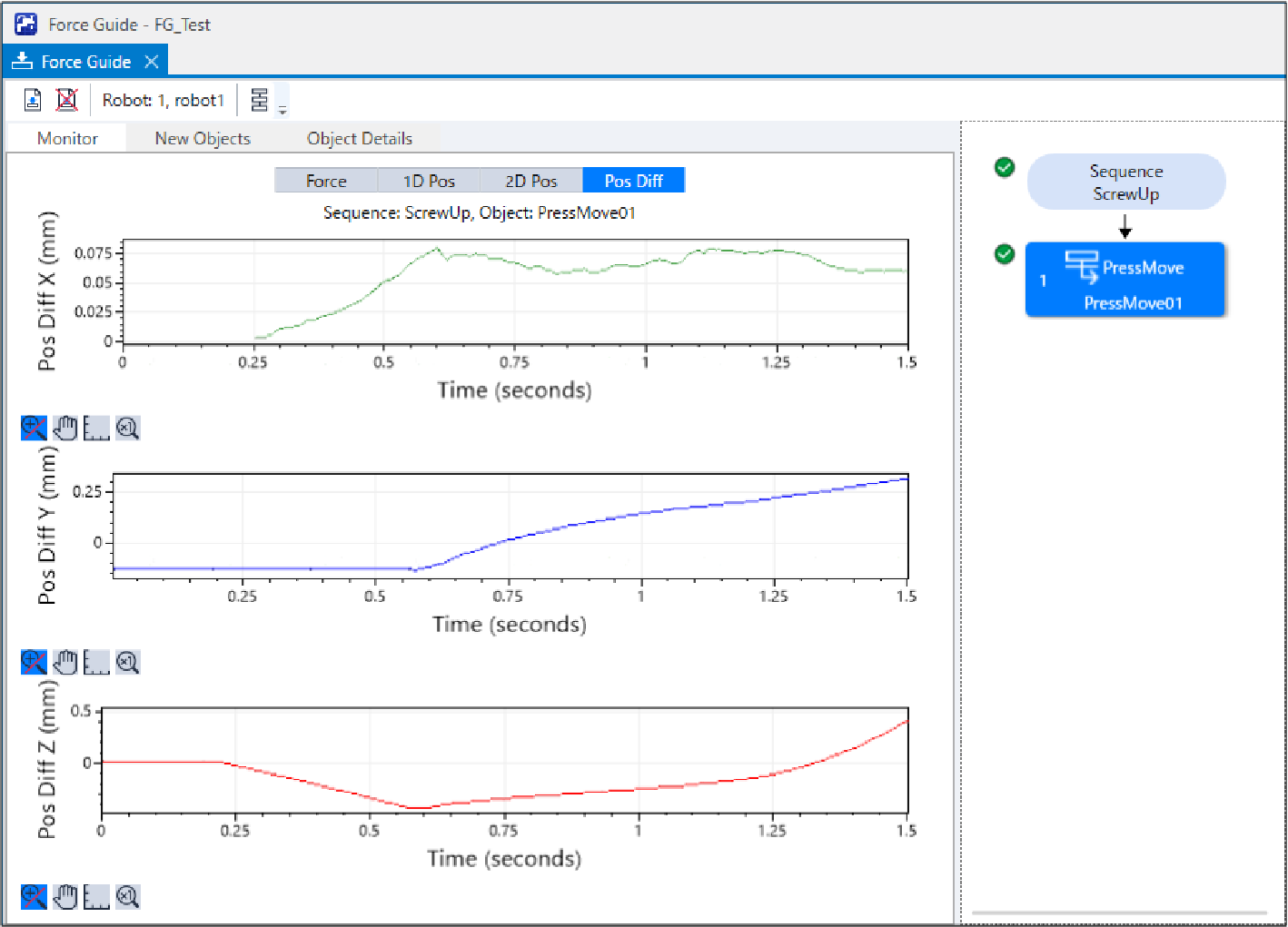Image resolution: width=1288 pixels, height=927 pixels.
Task: Show the Force graph view
Action: pyautogui.click(x=326, y=181)
